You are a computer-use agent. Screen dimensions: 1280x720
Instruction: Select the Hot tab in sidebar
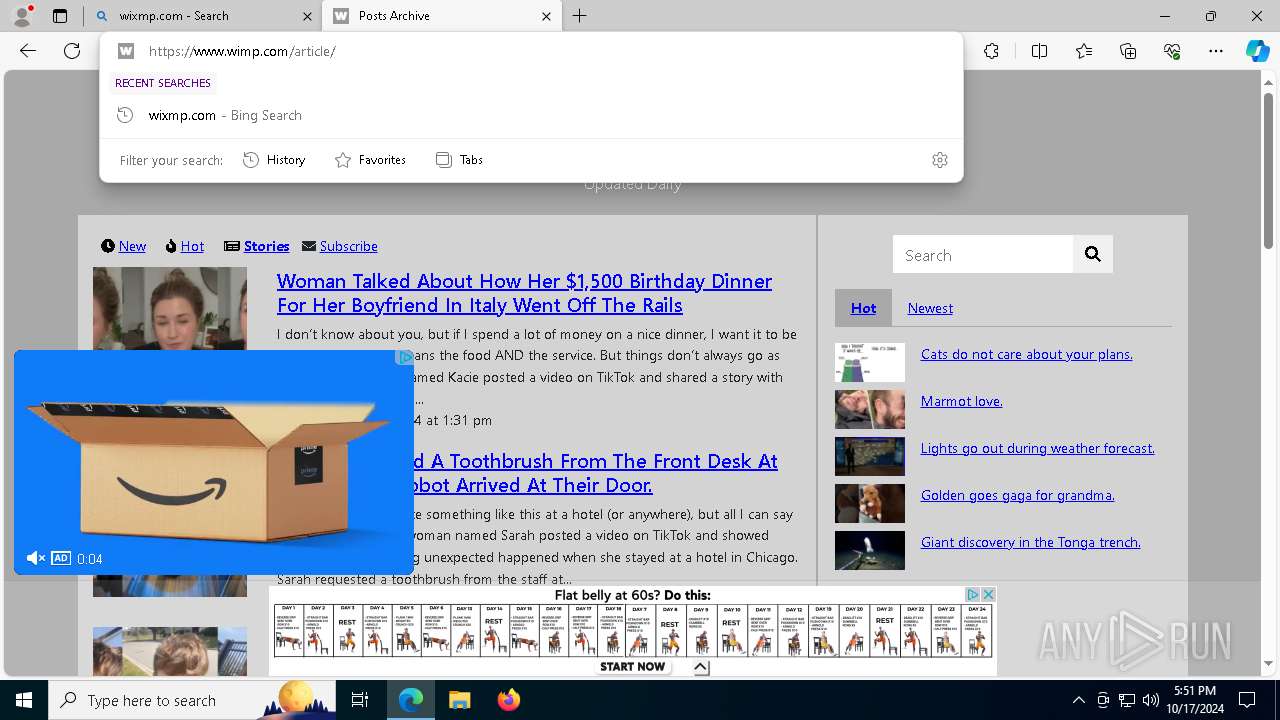pos(863,308)
